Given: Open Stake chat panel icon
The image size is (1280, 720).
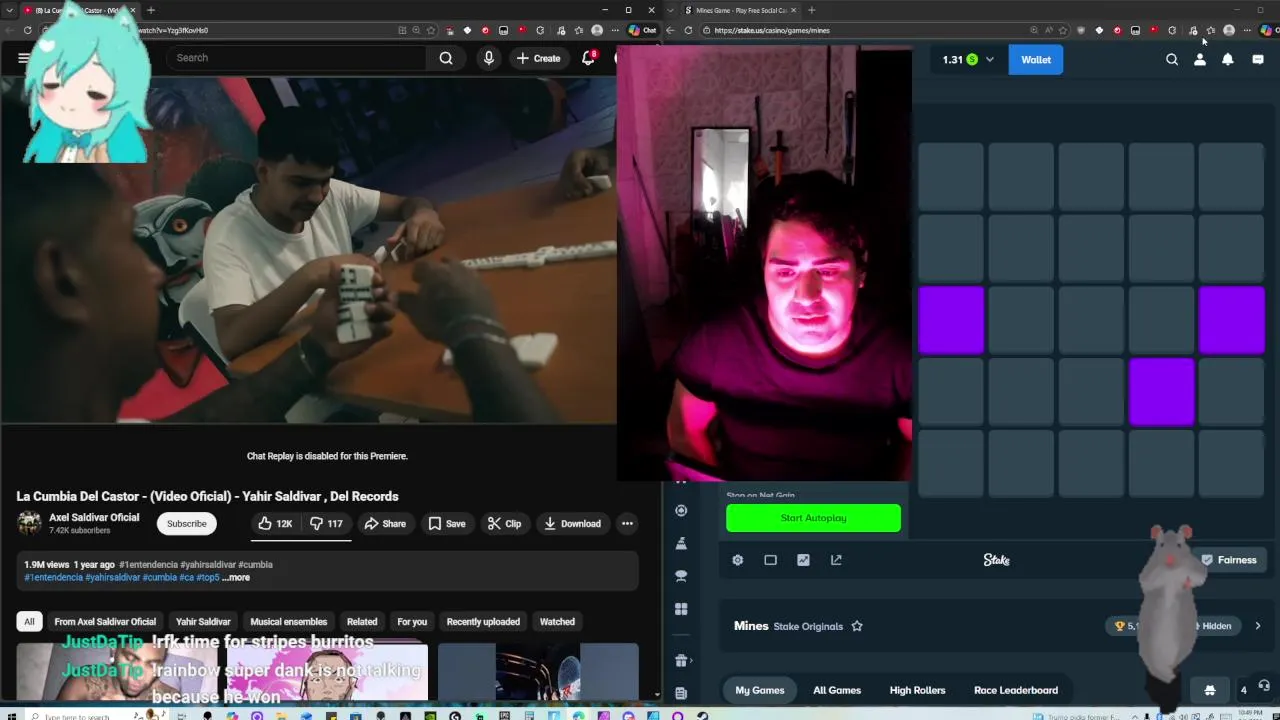Looking at the screenshot, I should coord(1258,60).
